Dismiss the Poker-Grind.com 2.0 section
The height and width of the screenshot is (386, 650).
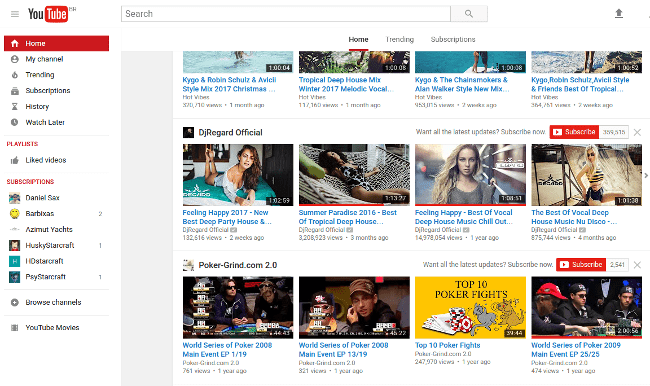point(638,265)
